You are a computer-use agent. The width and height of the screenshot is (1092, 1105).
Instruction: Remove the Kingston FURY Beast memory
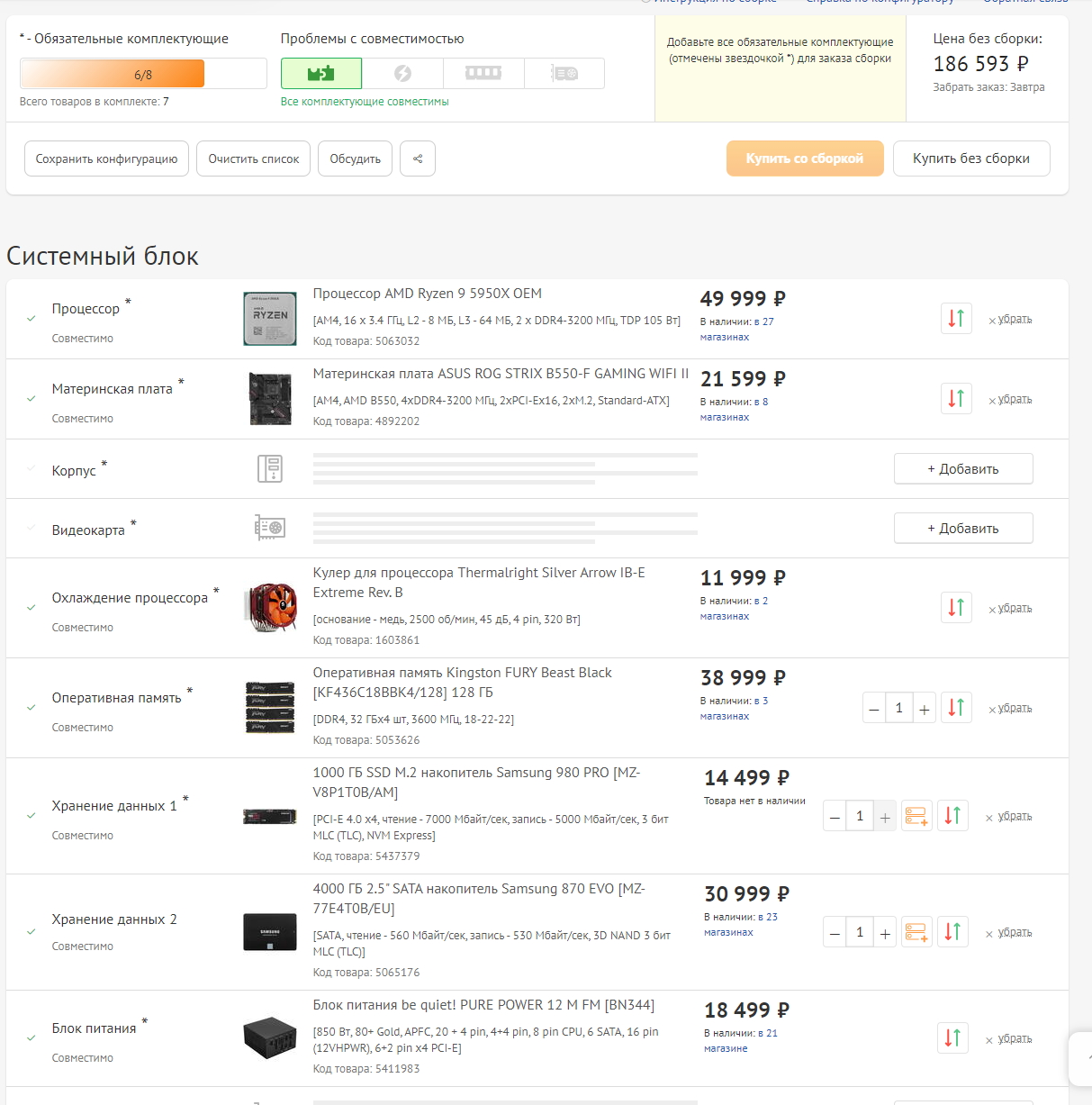coord(1010,708)
